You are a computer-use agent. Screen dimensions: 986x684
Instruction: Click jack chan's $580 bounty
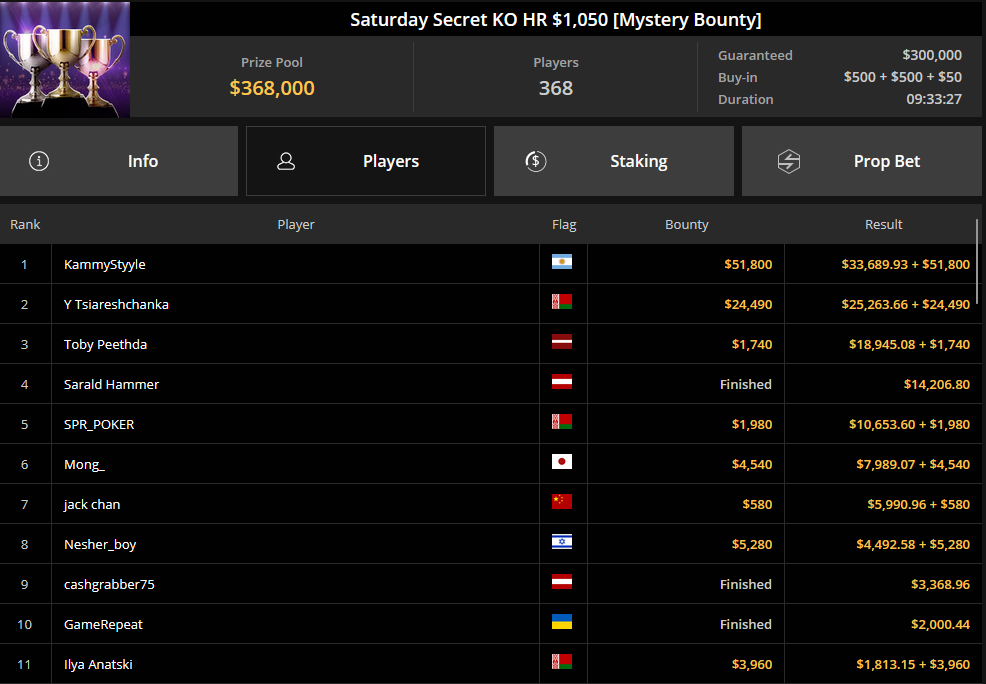757,504
